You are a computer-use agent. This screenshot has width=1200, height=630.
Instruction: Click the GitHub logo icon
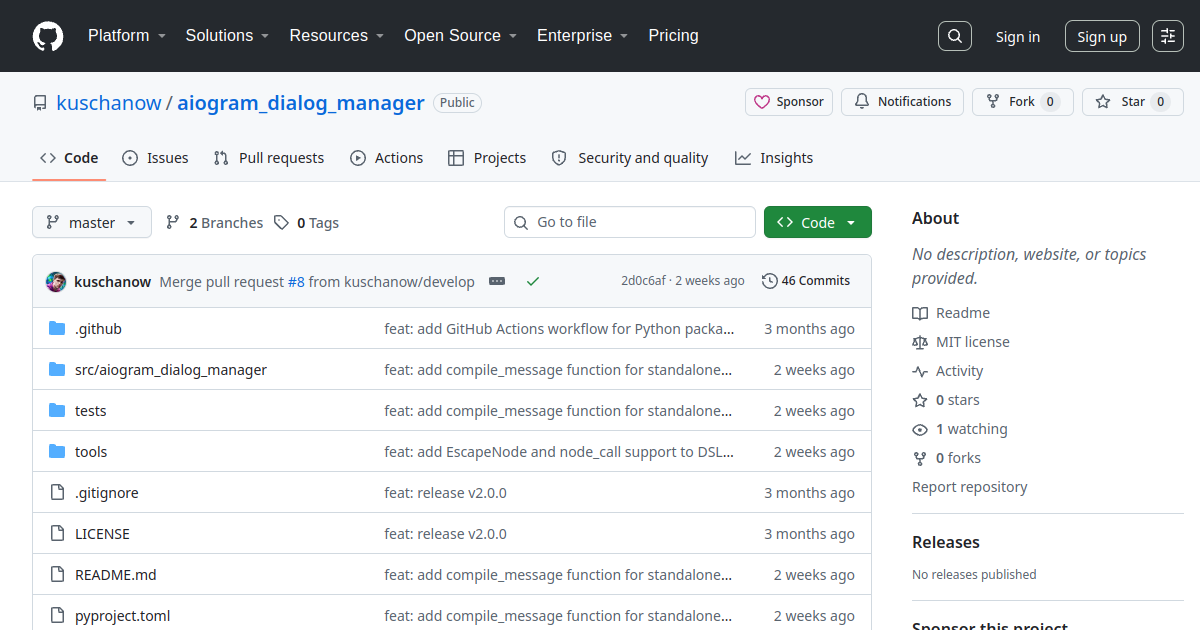click(x=48, y=36)
